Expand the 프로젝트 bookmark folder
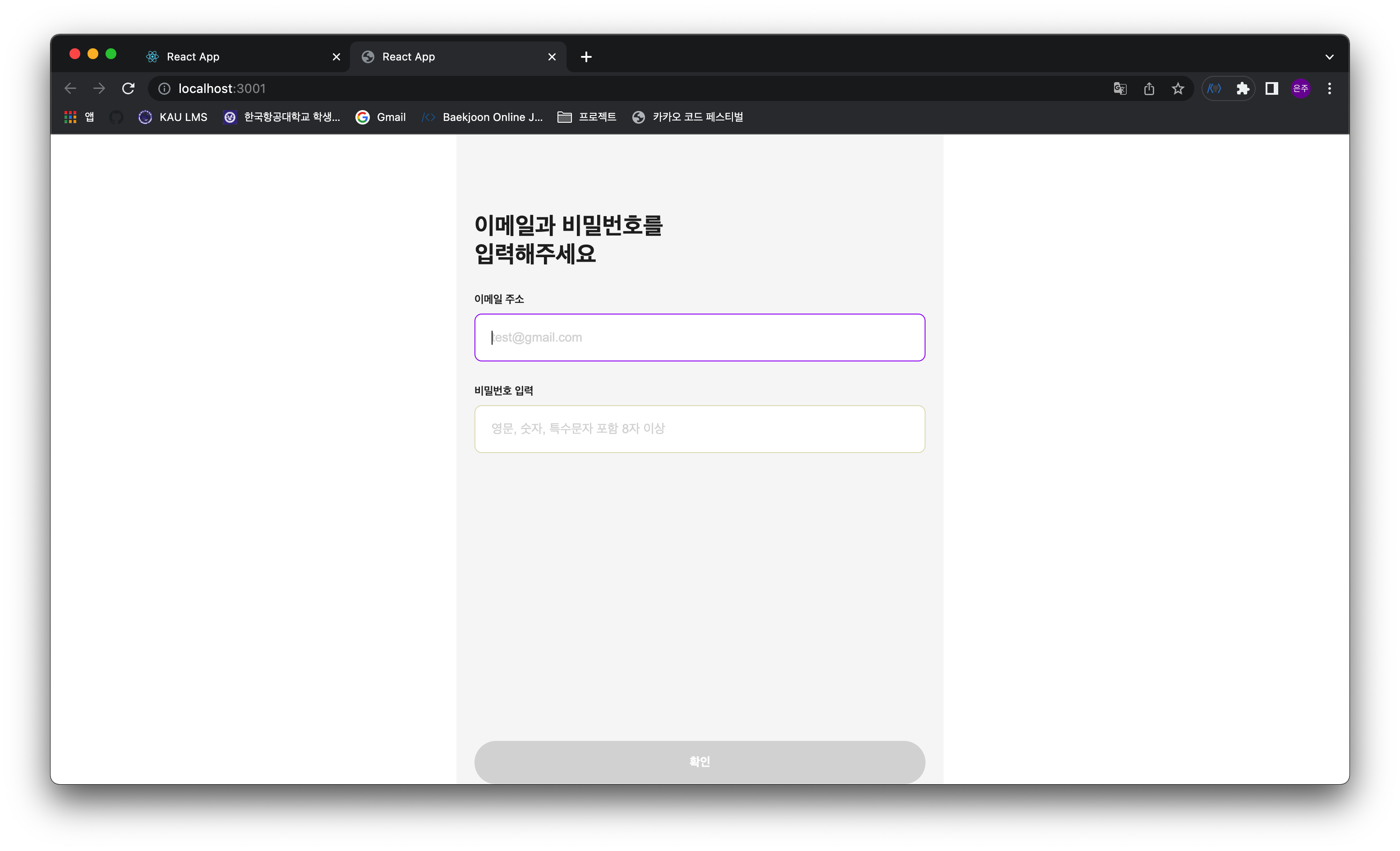The image size is (1400, 851). click(587, 117)
